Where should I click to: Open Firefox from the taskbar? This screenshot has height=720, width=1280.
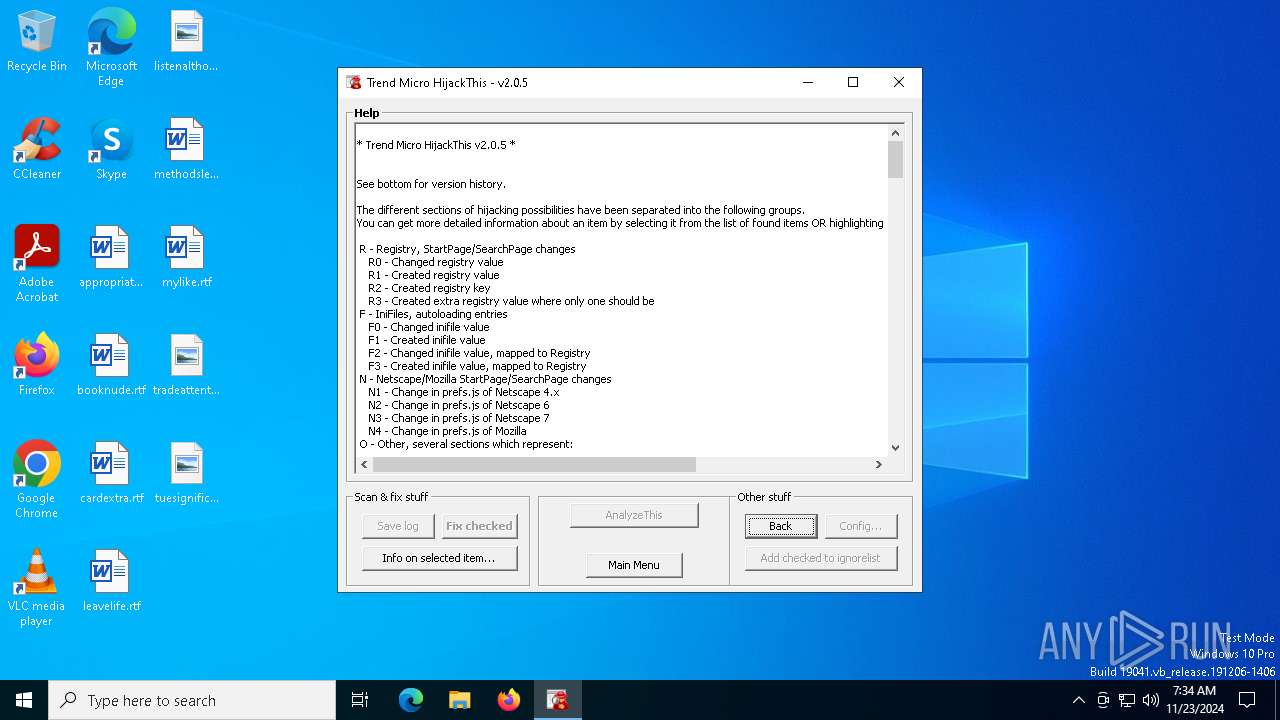tap(509, 700)
